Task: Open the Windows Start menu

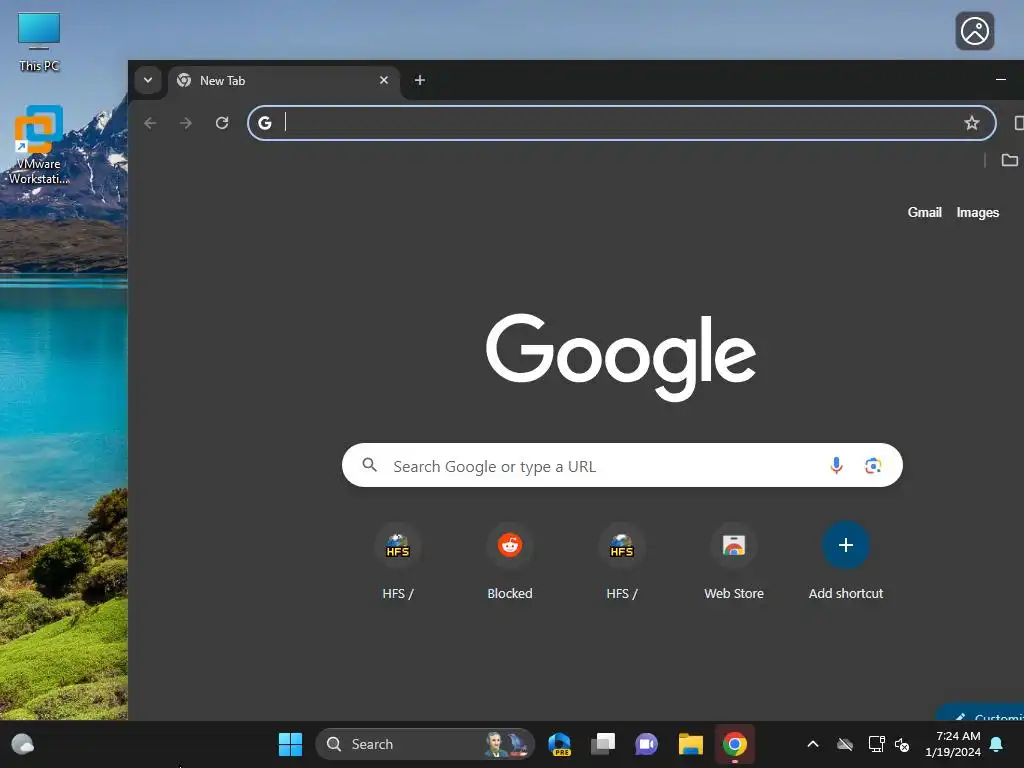Action: [290, 744]
